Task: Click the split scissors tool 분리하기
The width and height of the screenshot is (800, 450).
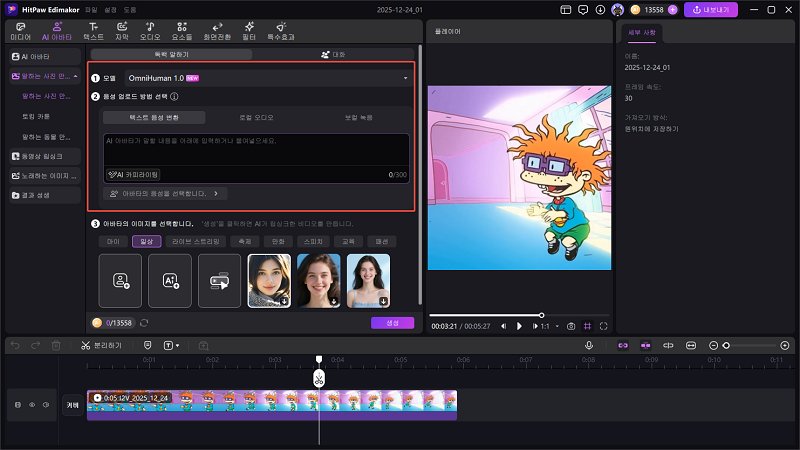Action: tap(102, 345)
